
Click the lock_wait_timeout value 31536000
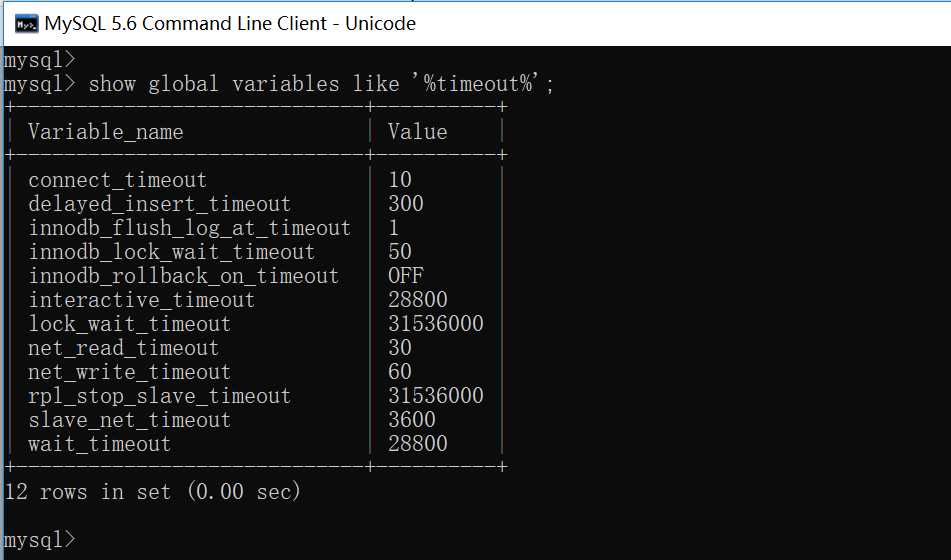[x=436, y=323]
